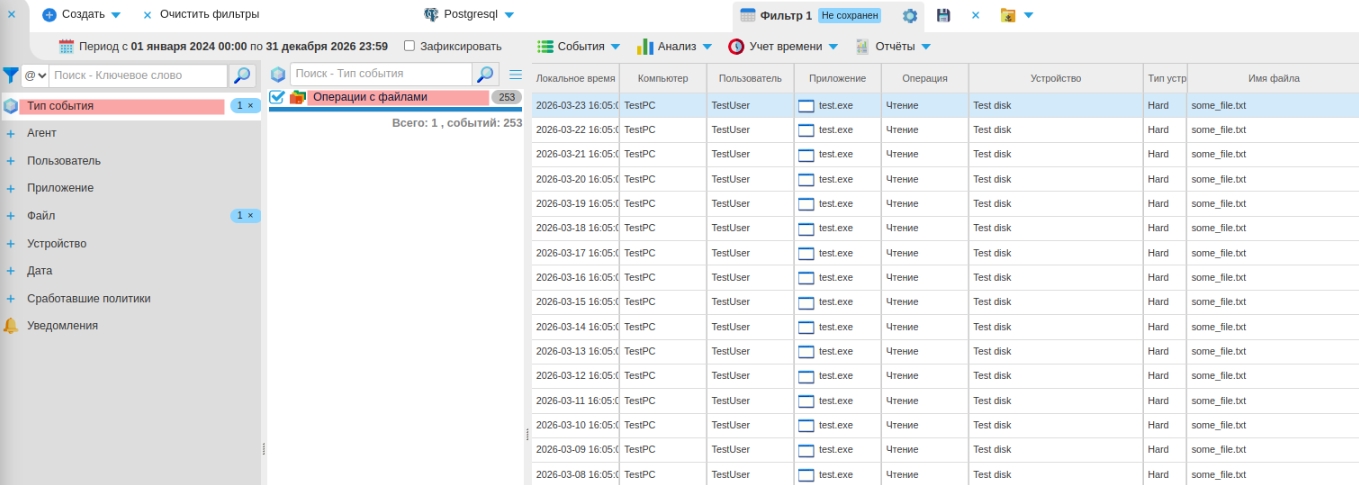Viewport: 1359px width, 485px height.
Task: Close Фильтр 1 using the X icon
Action: [975, 15]
